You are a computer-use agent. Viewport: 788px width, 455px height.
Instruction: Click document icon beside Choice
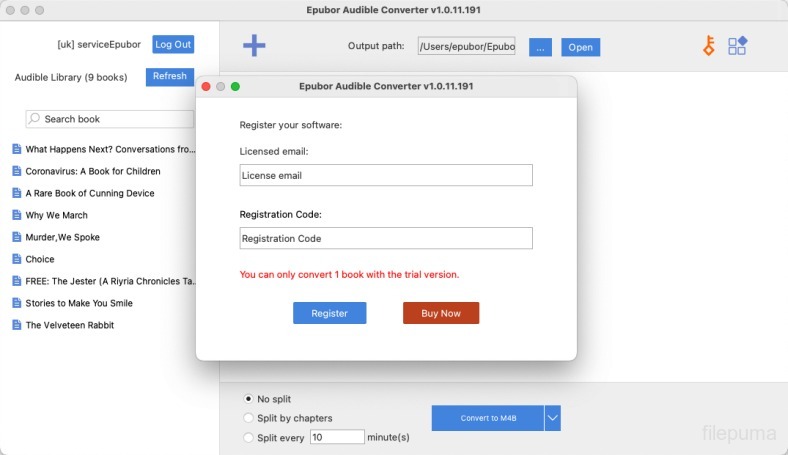(17, 259)
